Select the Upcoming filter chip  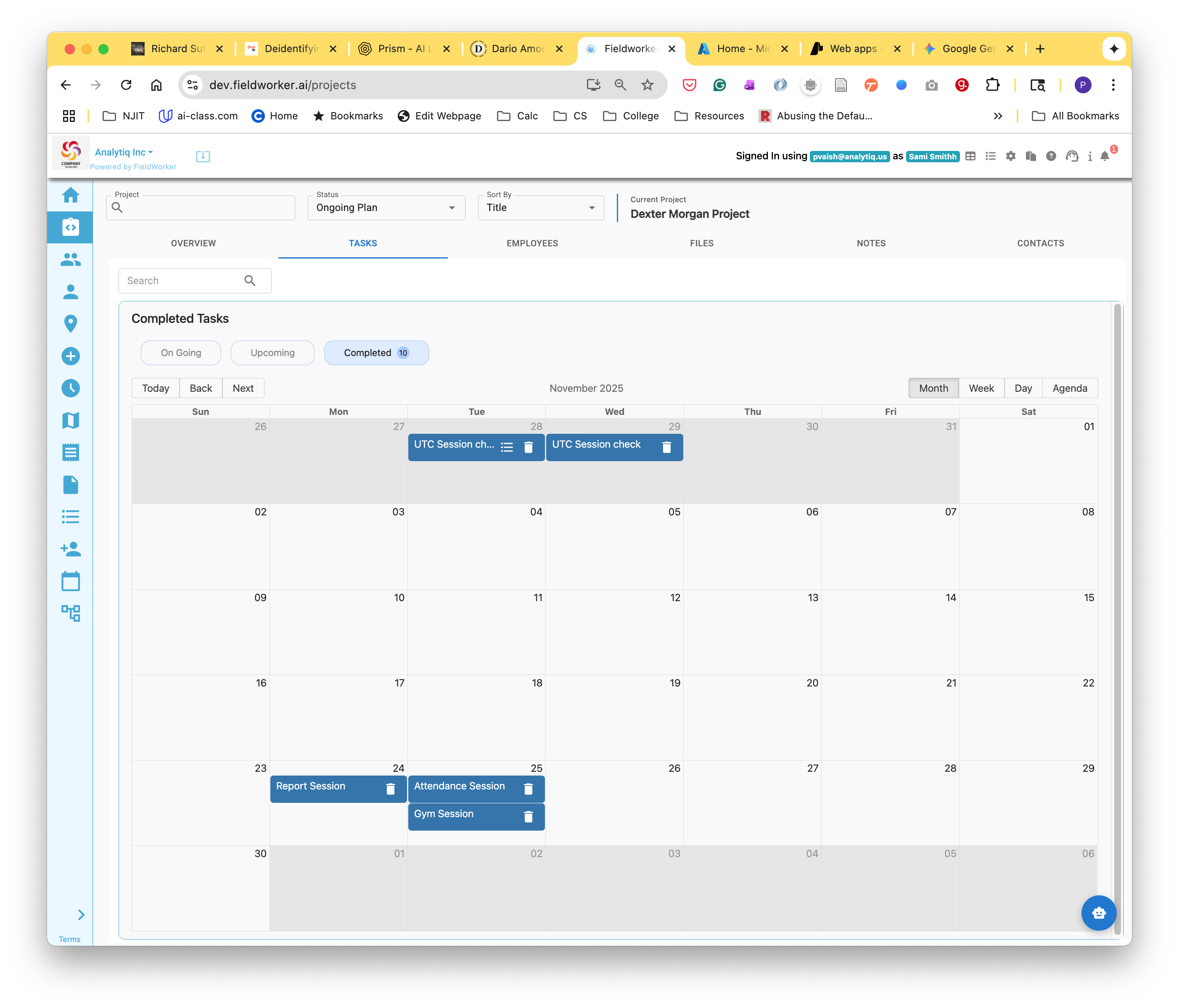tap(272, 353)
